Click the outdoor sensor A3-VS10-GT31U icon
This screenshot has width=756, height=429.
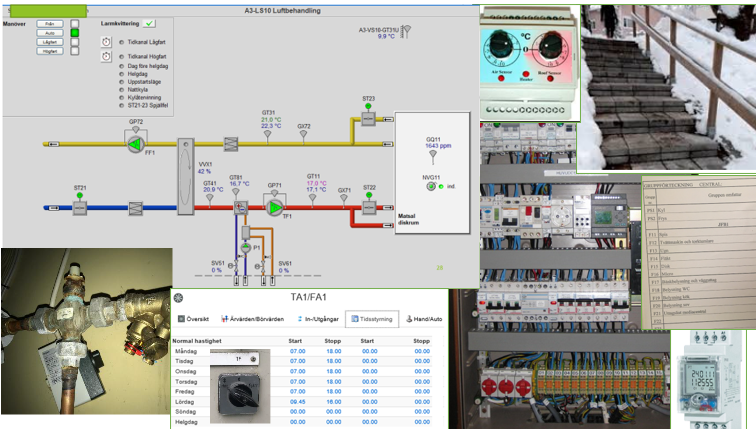click(406, 32)
